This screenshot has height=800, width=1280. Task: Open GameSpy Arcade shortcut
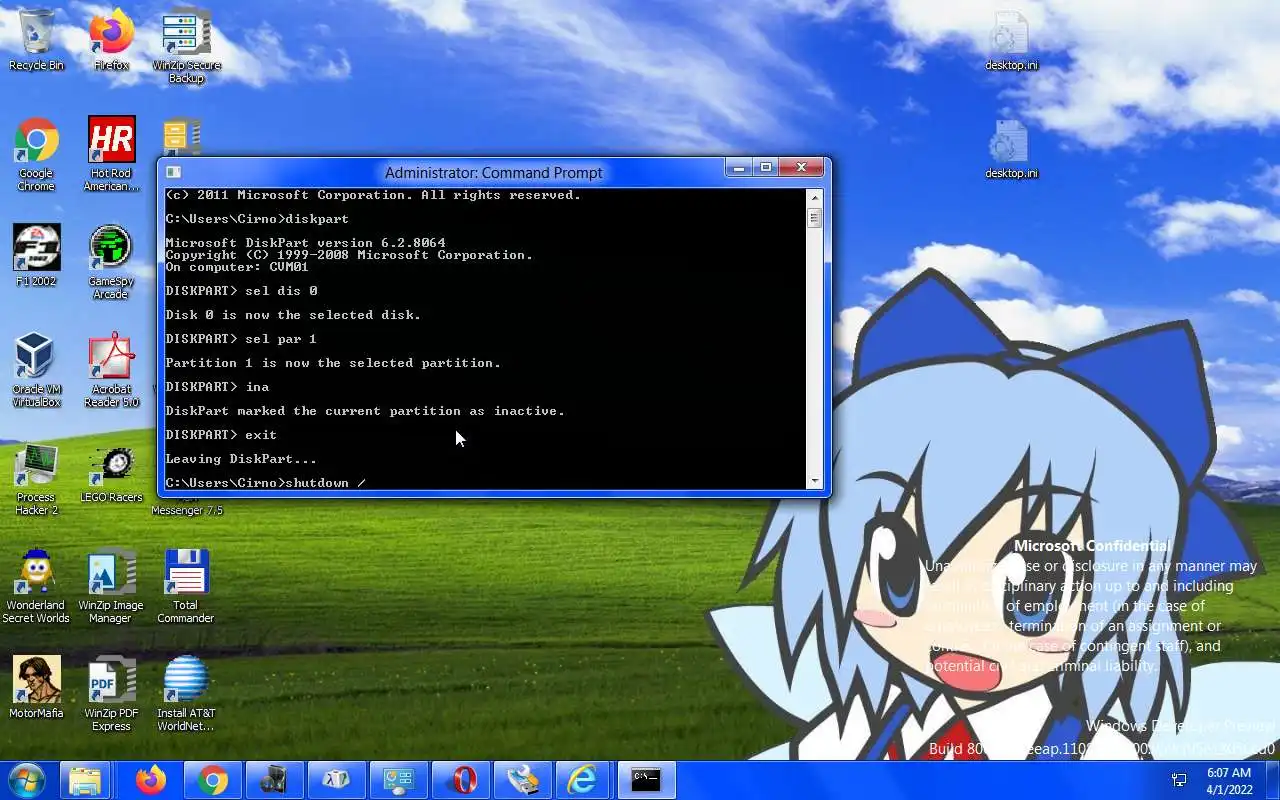[110, 262]
